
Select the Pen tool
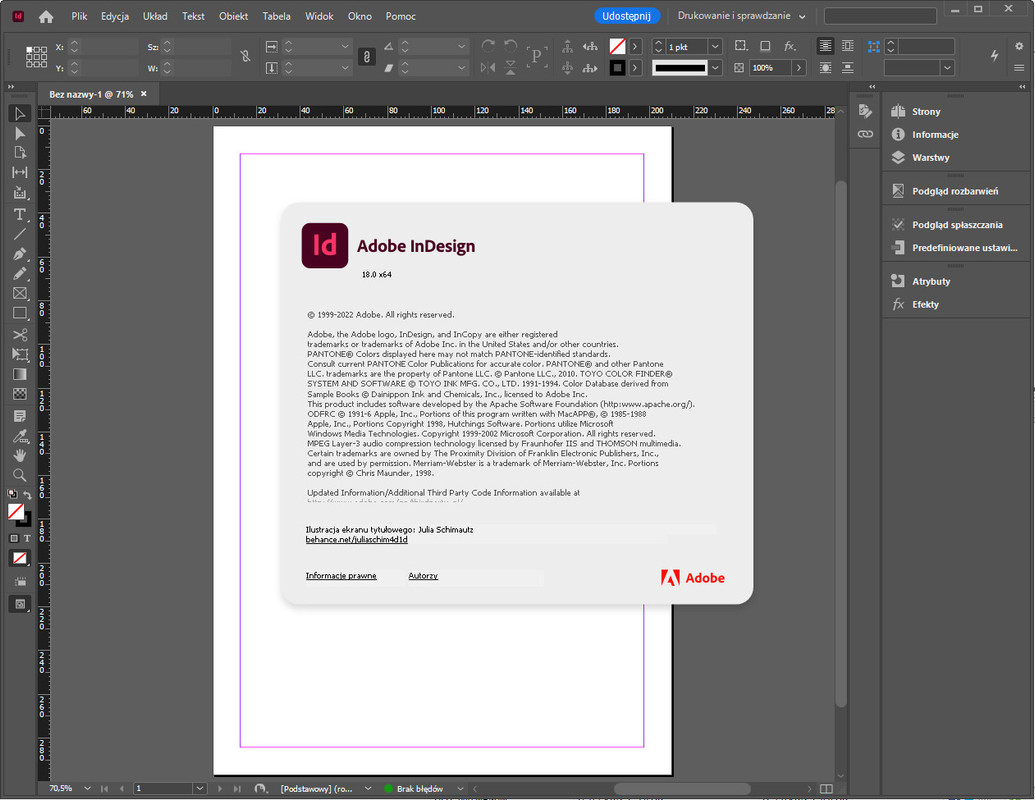click(20, 254)
